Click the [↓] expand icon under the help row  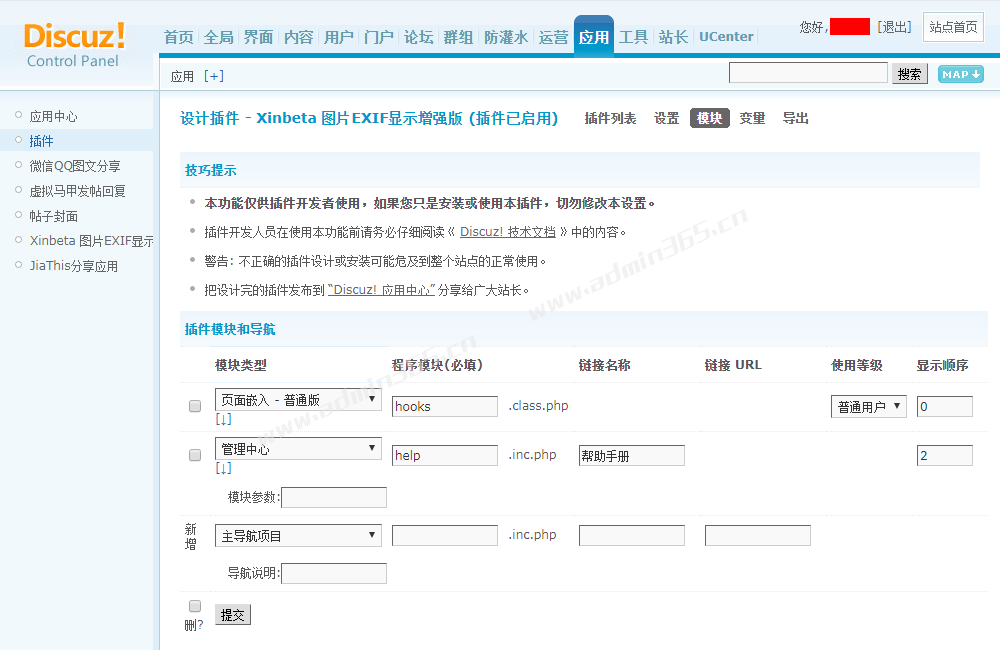(223, 468)
